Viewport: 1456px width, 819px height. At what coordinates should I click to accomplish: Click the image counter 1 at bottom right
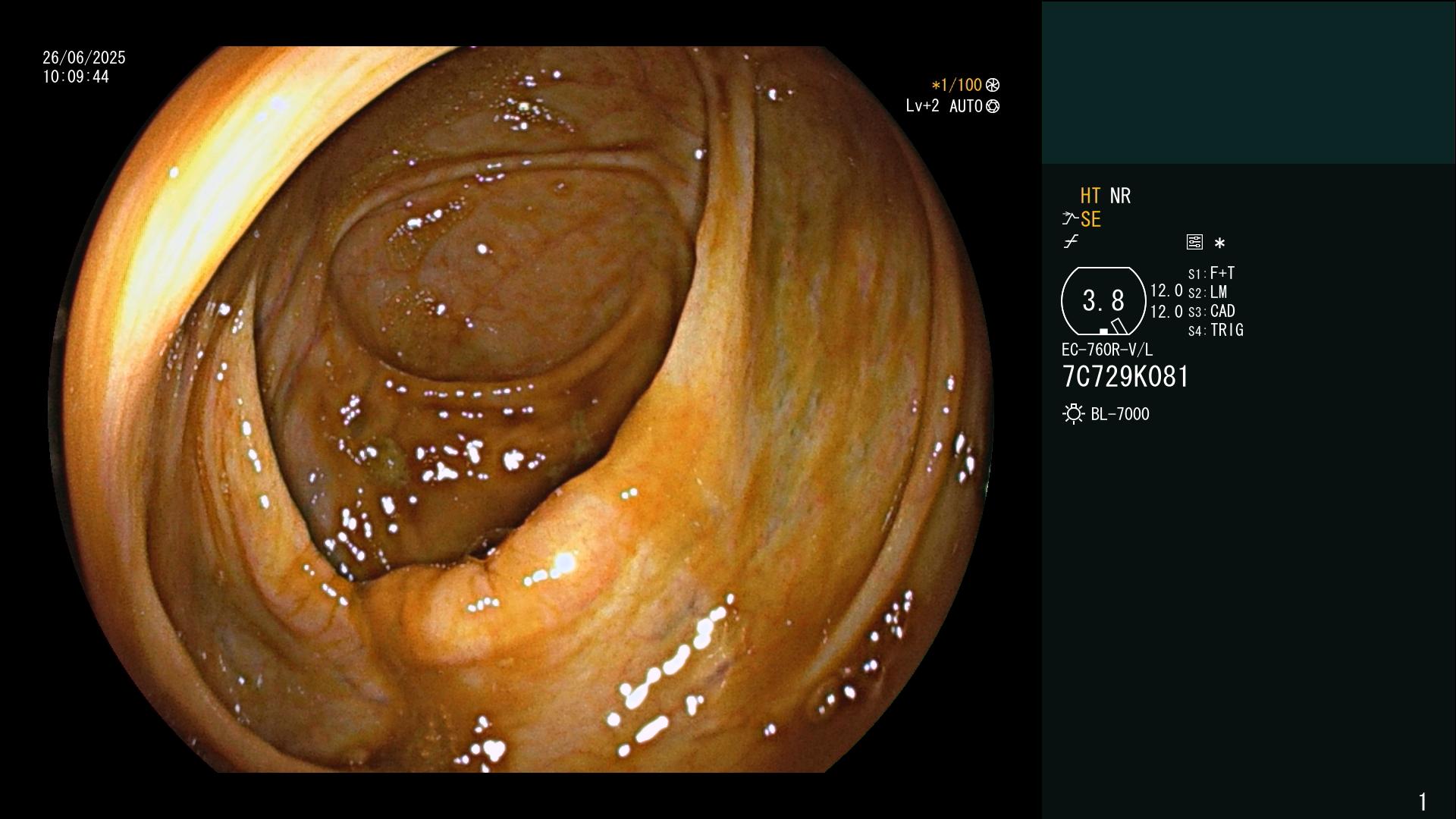click(1423, 802)
